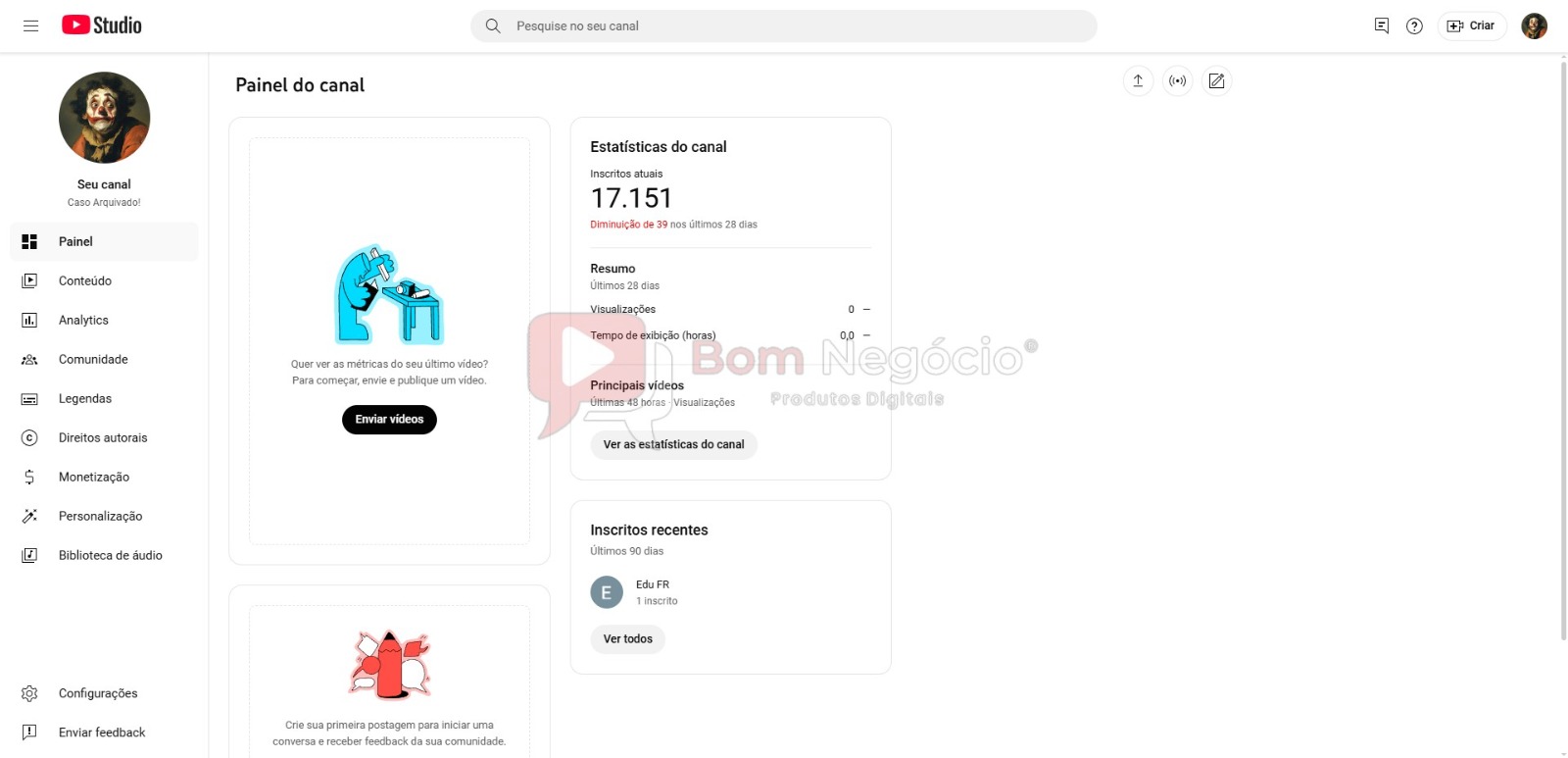Click the upload videos arrow icon

[1138, 81]
